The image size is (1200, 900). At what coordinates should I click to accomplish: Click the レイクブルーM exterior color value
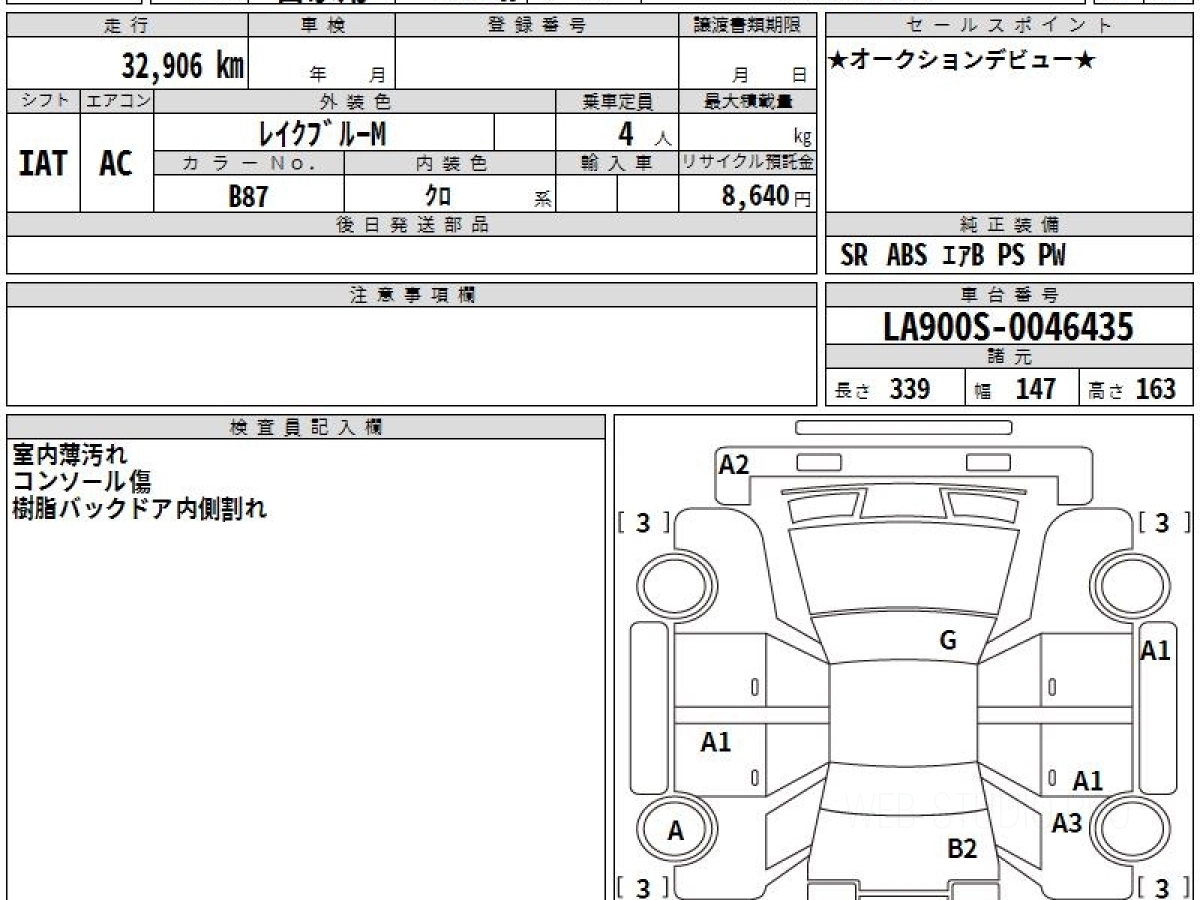click(x=322, y=132)
